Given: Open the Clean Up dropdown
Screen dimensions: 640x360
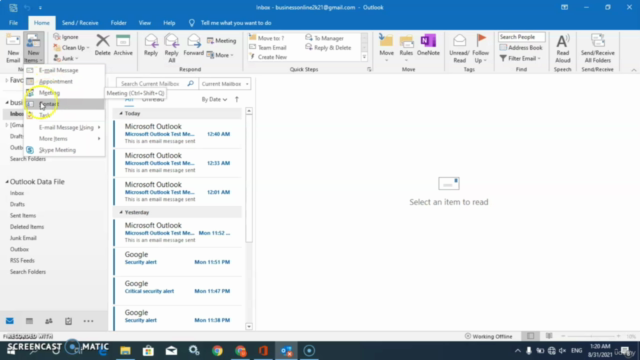Looking at the screenshot, I should click(71, 48).
